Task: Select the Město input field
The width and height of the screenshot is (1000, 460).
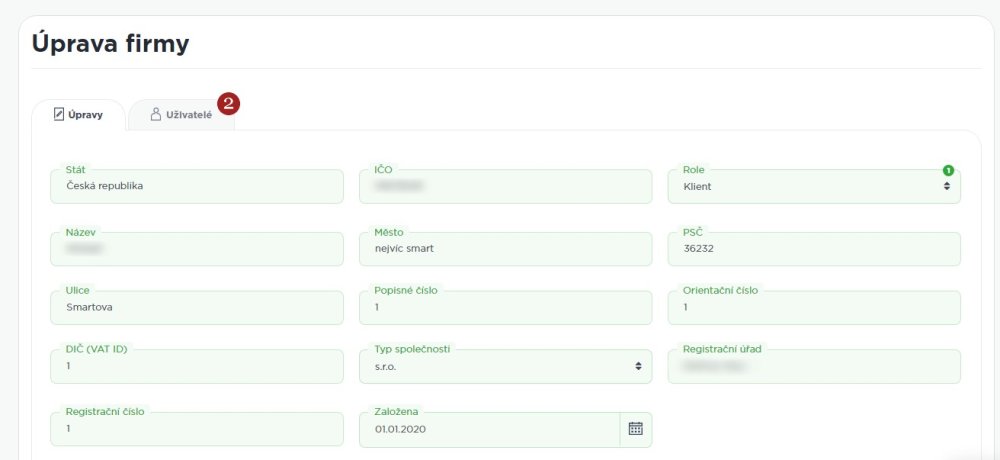Action: 505,248
